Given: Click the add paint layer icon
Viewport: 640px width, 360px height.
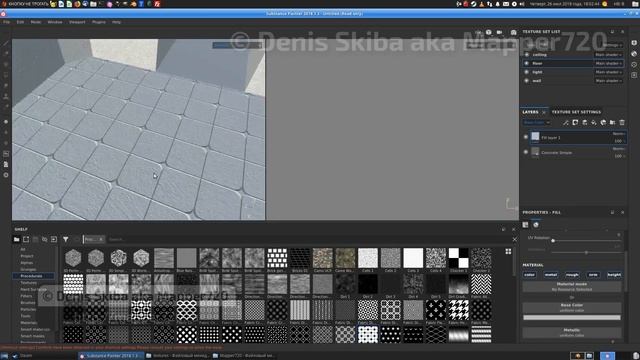Looking at the screenshot, I should [x=584, y=122].
